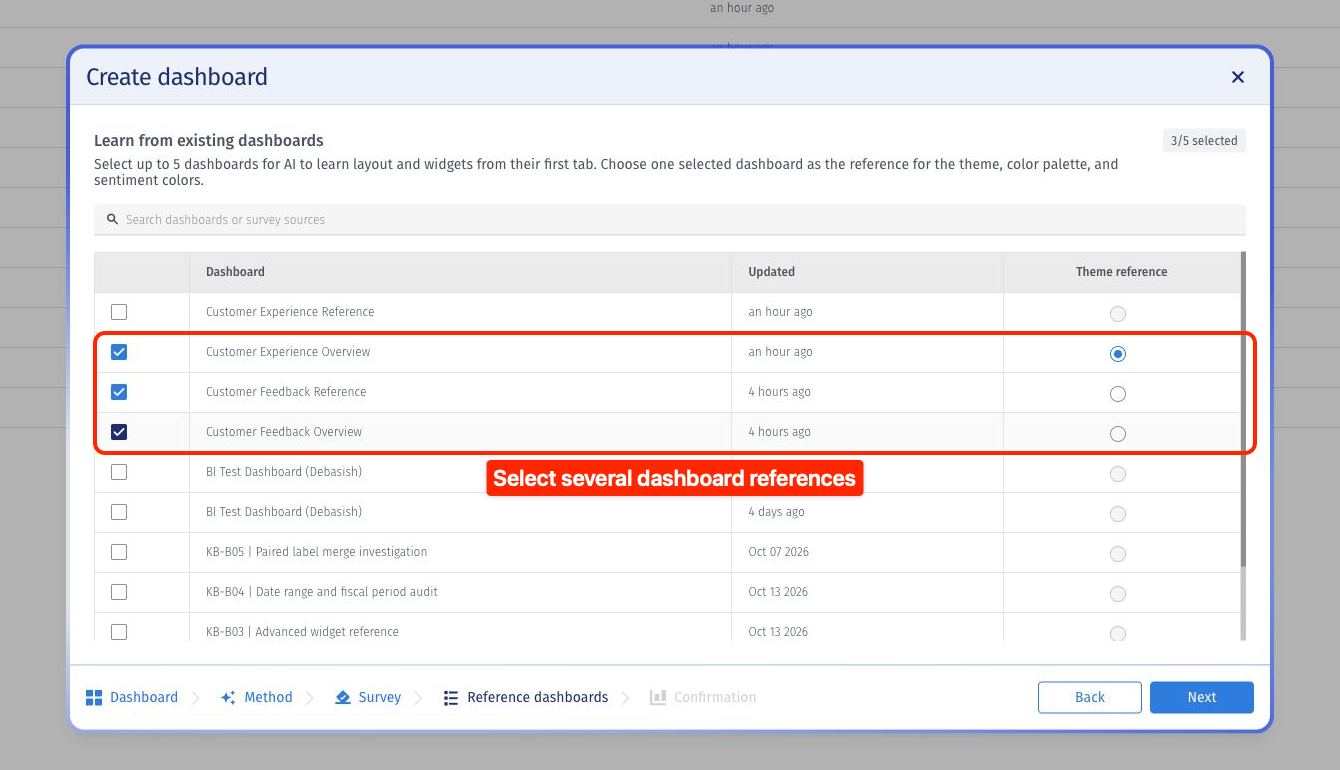Choose Customer Experience Overview theme radio button
Screen dimensions: 1340x770
point(1118,354)
